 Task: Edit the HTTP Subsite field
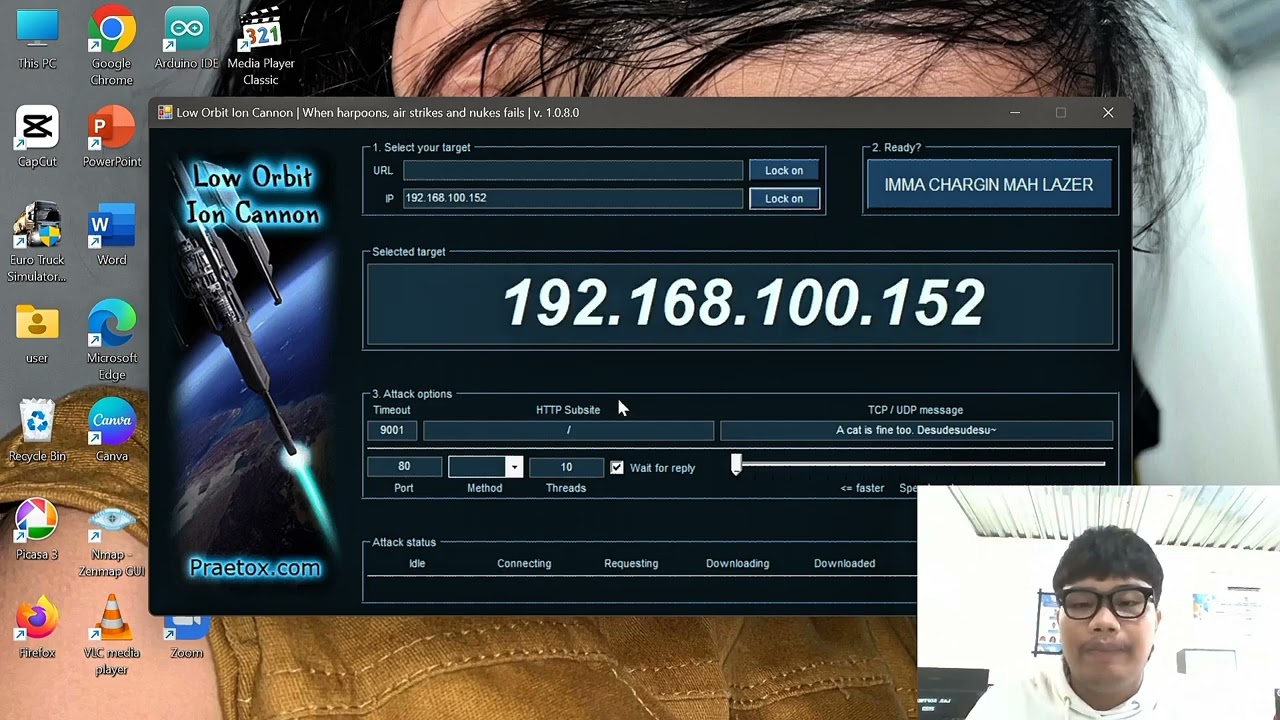(x=568, y=430)
